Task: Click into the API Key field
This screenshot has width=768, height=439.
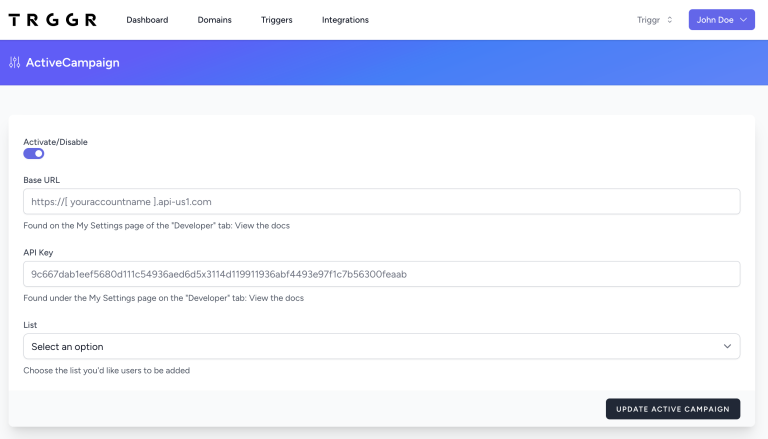Action: click(382, 274)
